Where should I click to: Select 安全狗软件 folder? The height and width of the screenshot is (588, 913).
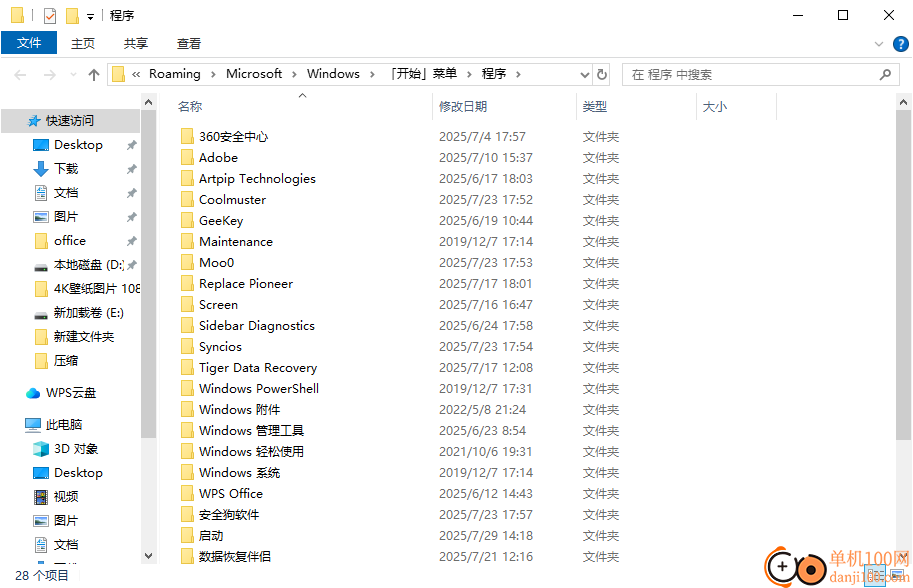[229, 515]
